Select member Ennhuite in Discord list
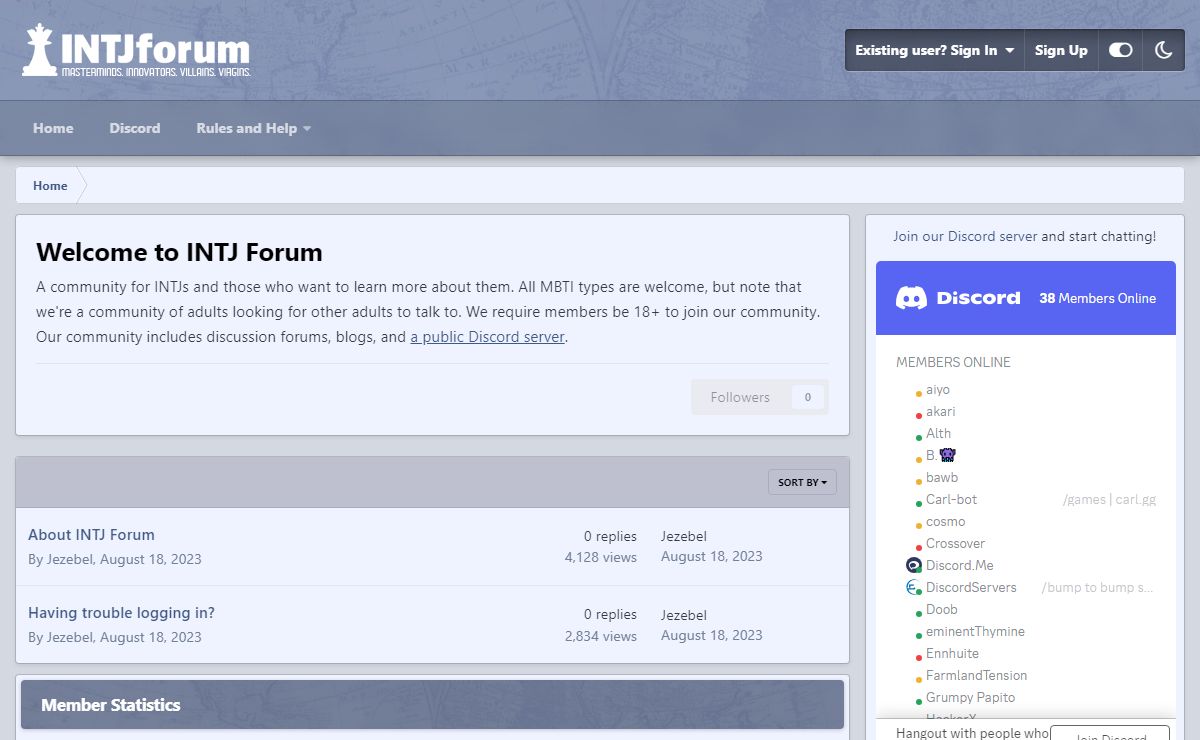Image resolution: width=1200 pixels, height=740 pixels. (x=952, y=653)
